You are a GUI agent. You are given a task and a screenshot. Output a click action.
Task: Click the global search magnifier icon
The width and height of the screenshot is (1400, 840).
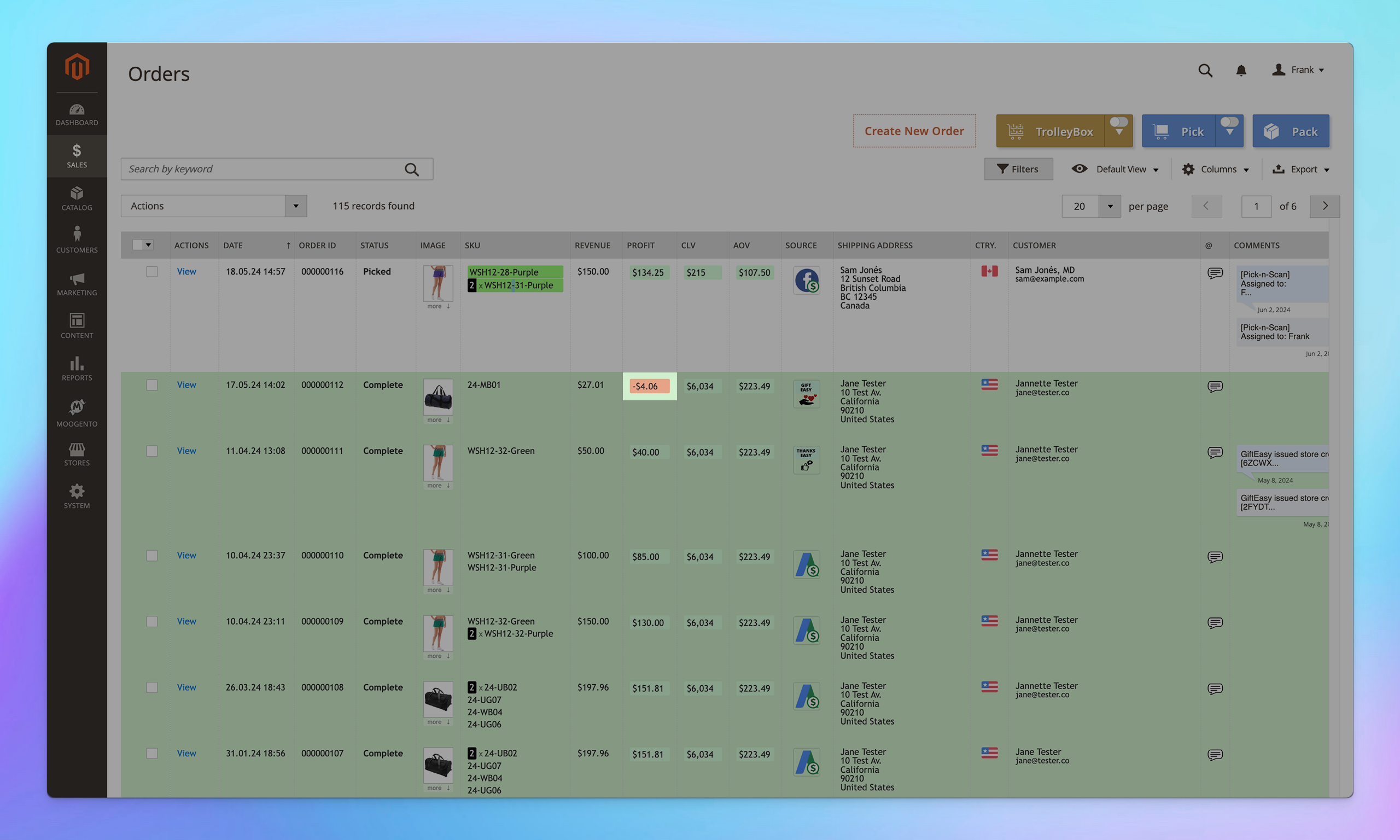[1205, 70]
